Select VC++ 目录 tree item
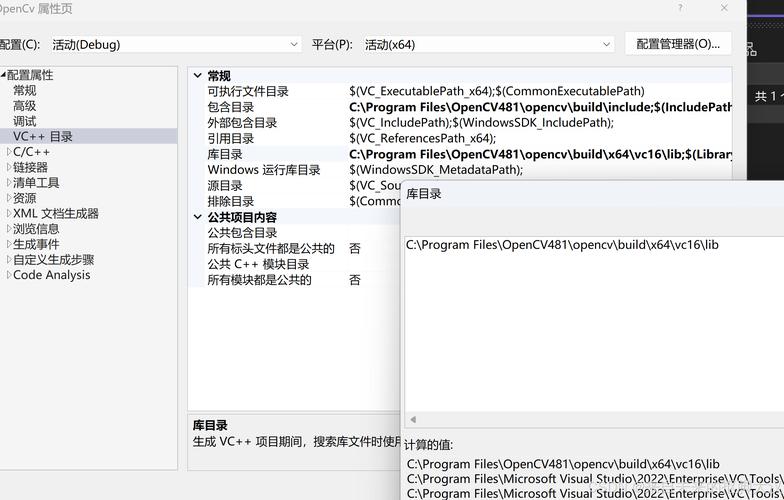 pos(43,136)
